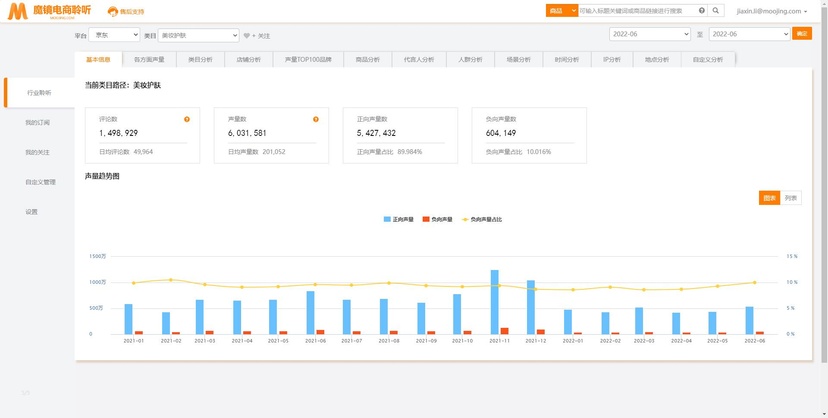Click the help icon in search box
This screenshot has width=828, height=418.
702,11
